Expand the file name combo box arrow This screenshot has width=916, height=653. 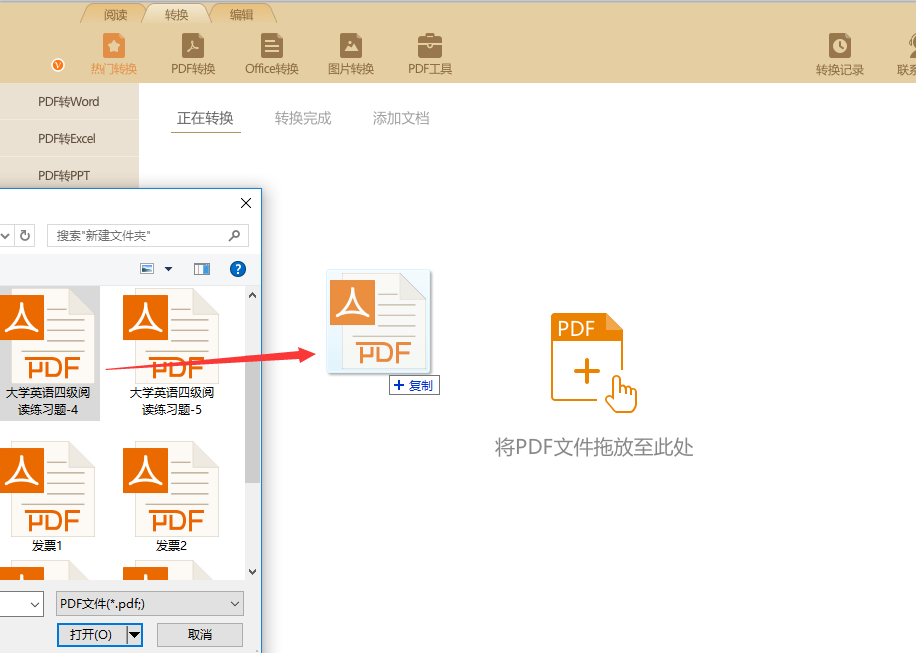tap(35, 604)
